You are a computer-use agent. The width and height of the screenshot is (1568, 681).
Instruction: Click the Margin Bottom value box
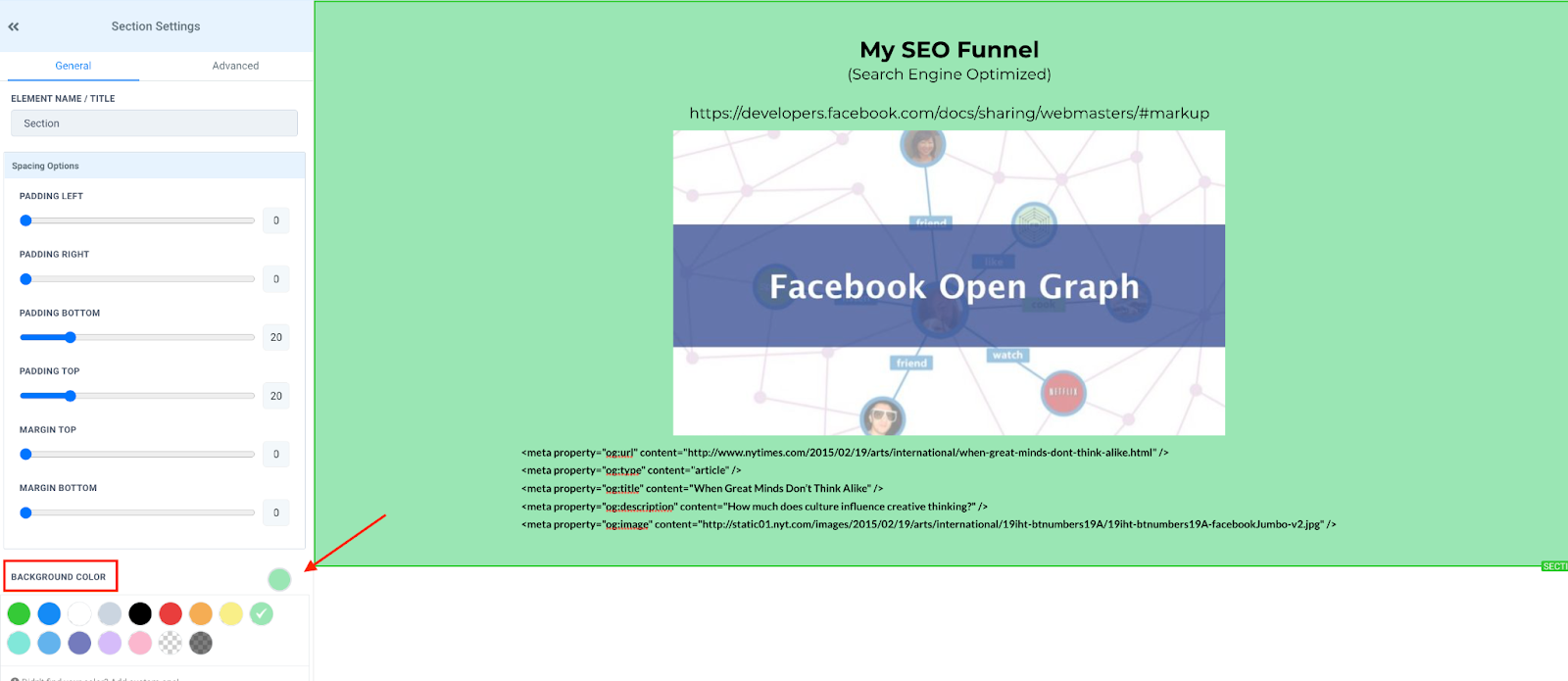point(275,512)
